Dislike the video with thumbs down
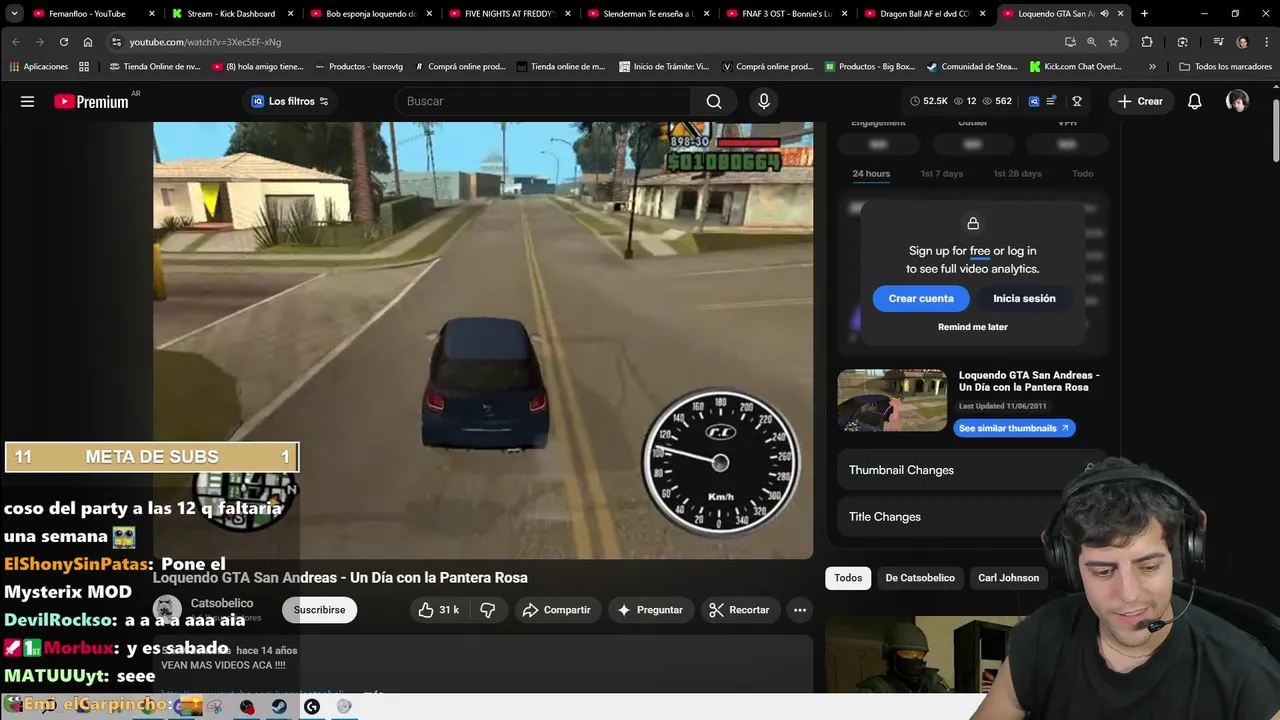This screenshot has height=720, width=1280. click(x=488, y=610)
